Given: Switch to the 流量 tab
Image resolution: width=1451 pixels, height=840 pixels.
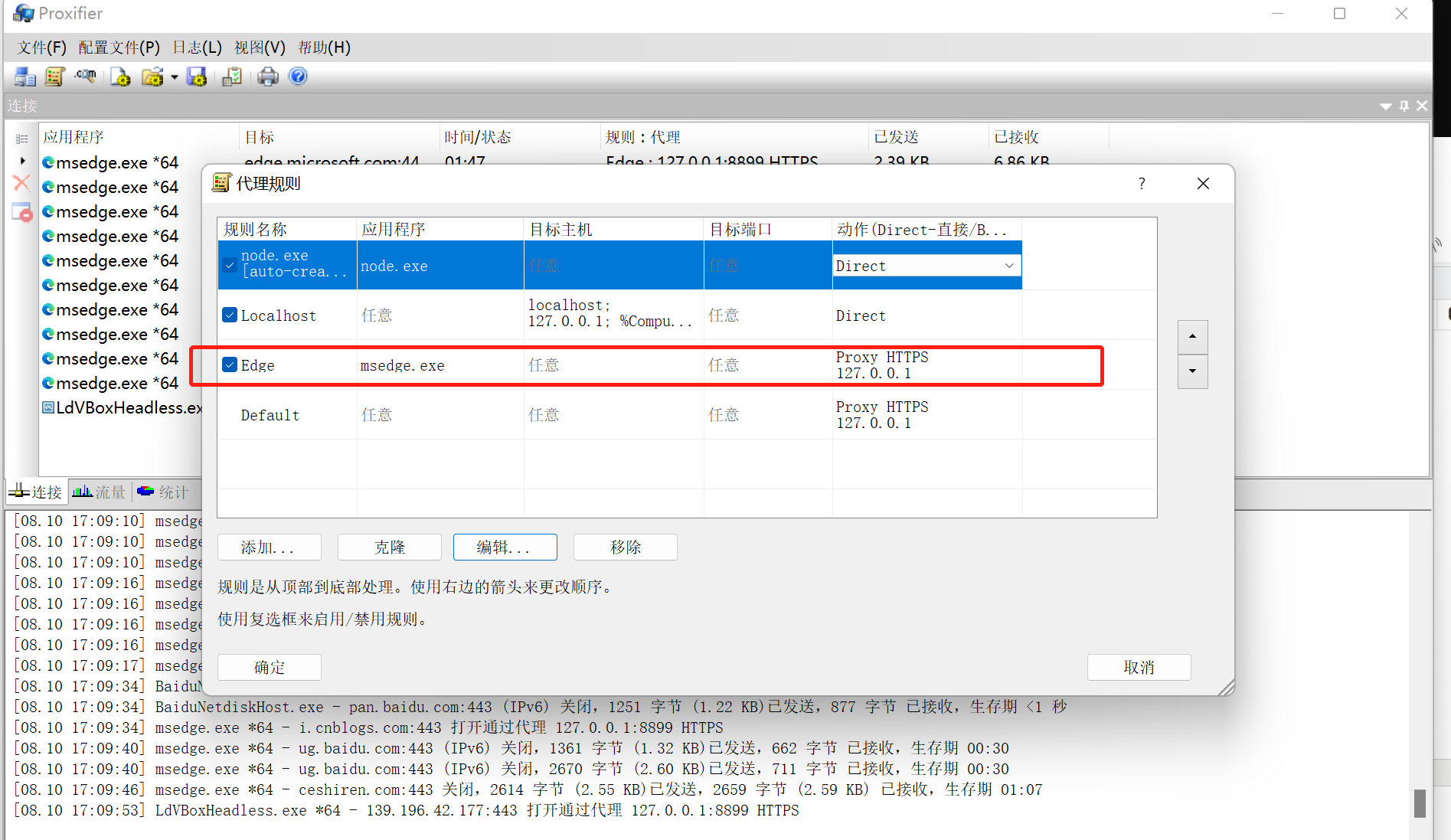Looking at the screenshot, I should (99, 492).
